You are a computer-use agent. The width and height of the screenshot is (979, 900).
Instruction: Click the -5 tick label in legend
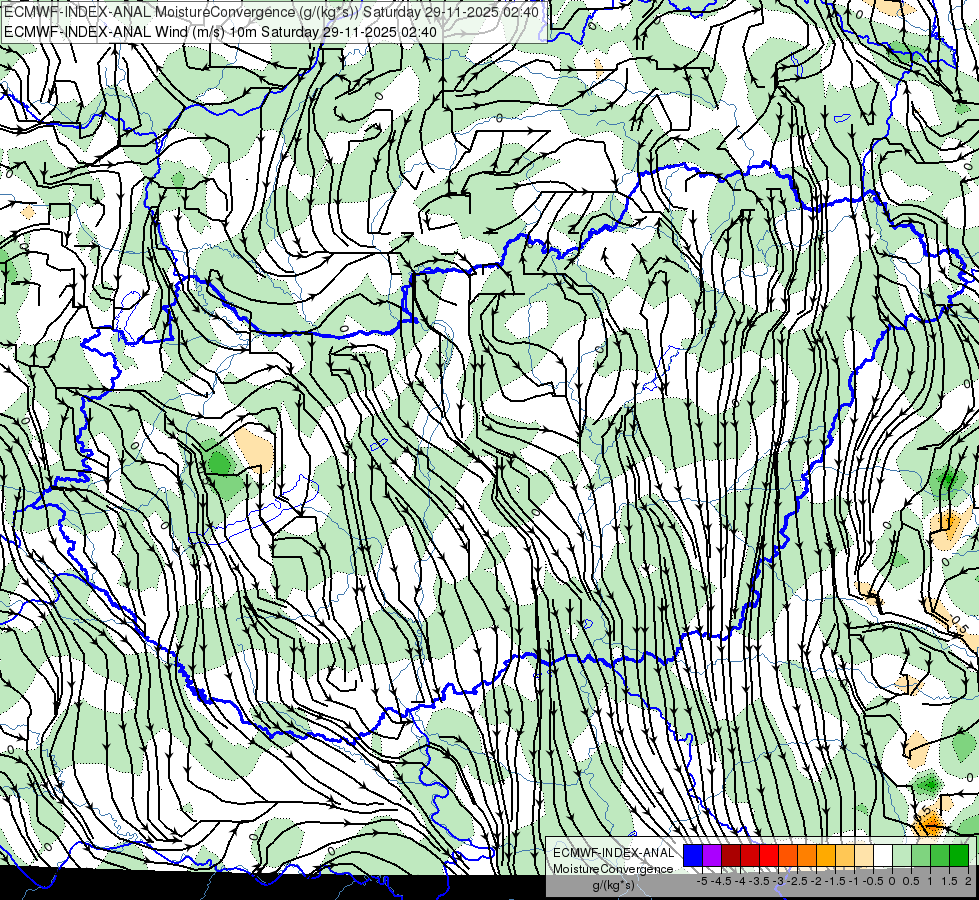(702, 881)
